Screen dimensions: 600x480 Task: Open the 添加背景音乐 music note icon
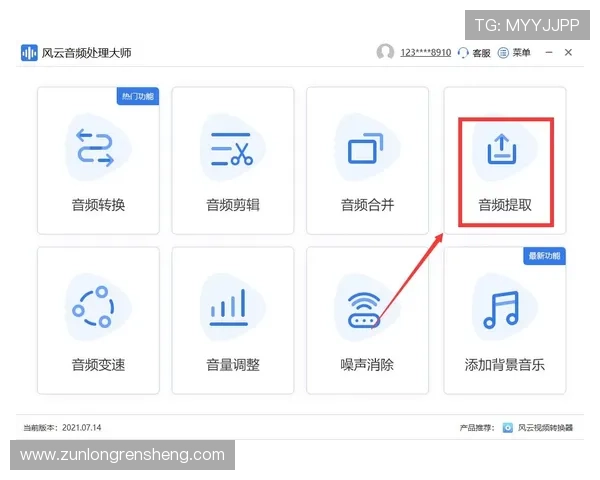[501, 309]
